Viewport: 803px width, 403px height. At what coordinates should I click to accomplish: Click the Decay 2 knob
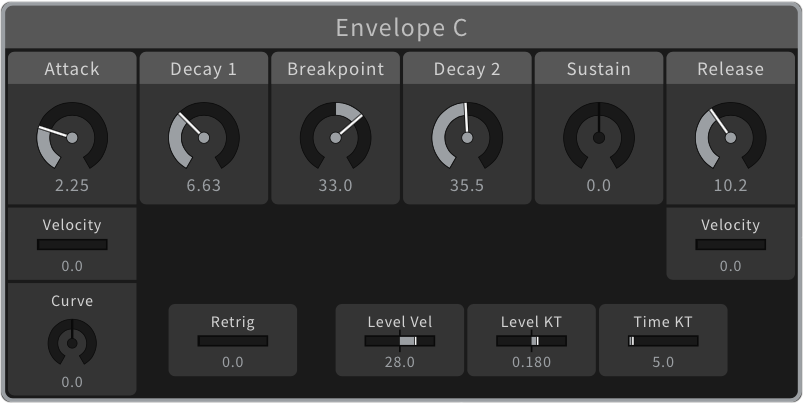467,137
